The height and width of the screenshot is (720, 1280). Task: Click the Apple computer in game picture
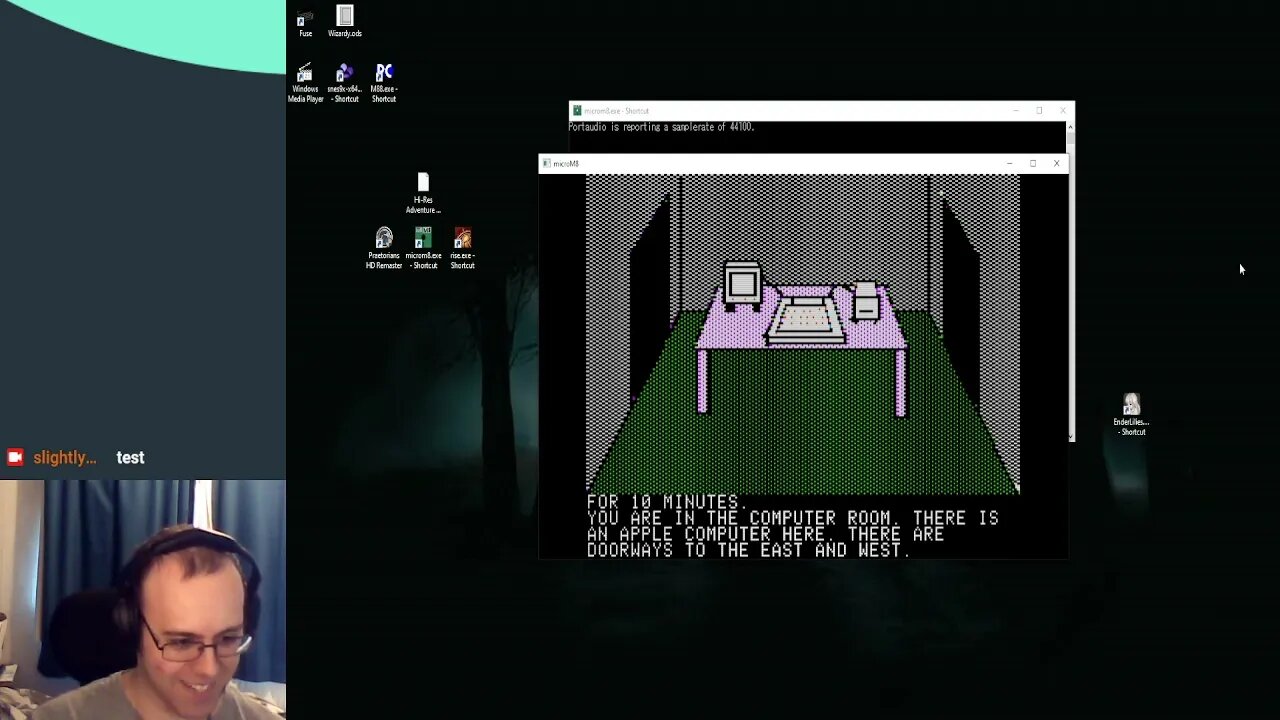(806, 320)
